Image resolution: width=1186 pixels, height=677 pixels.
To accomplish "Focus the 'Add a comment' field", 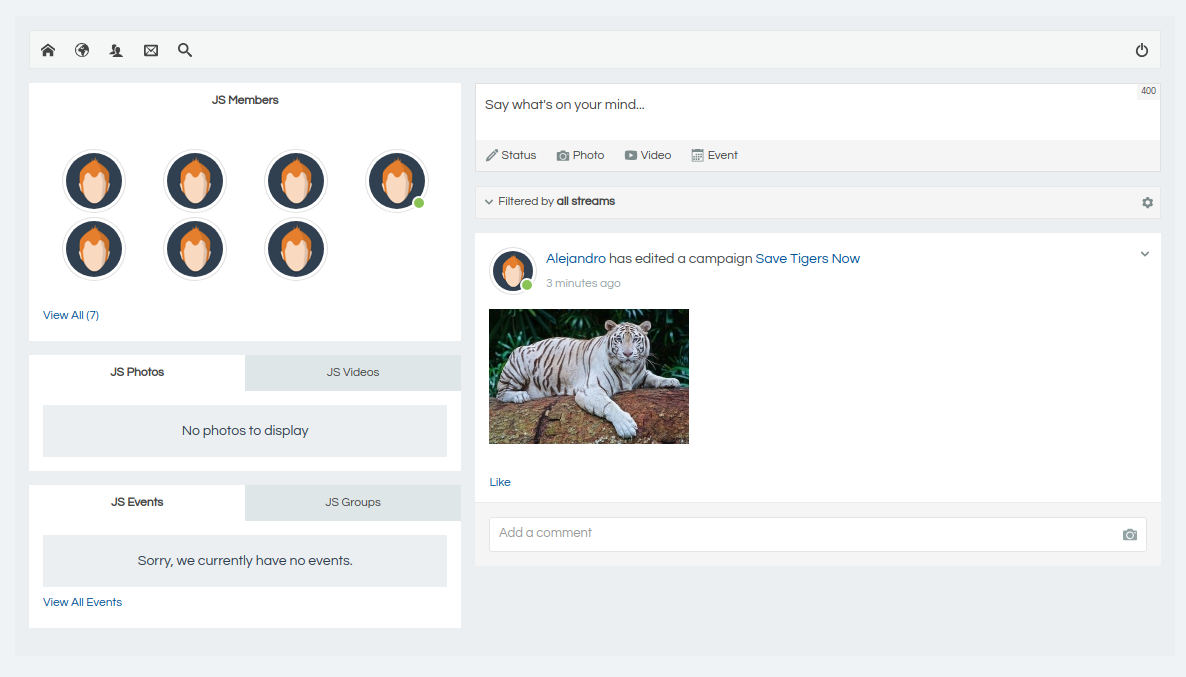I will click(x=800, y=534).
